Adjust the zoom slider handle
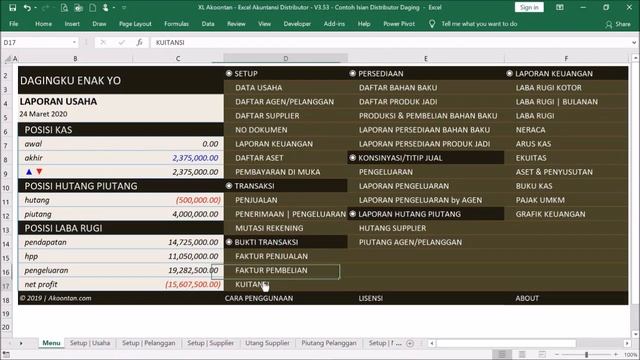The width and height of the screenshot is (640, 360). pyautogui.click(x=586, y=355)
